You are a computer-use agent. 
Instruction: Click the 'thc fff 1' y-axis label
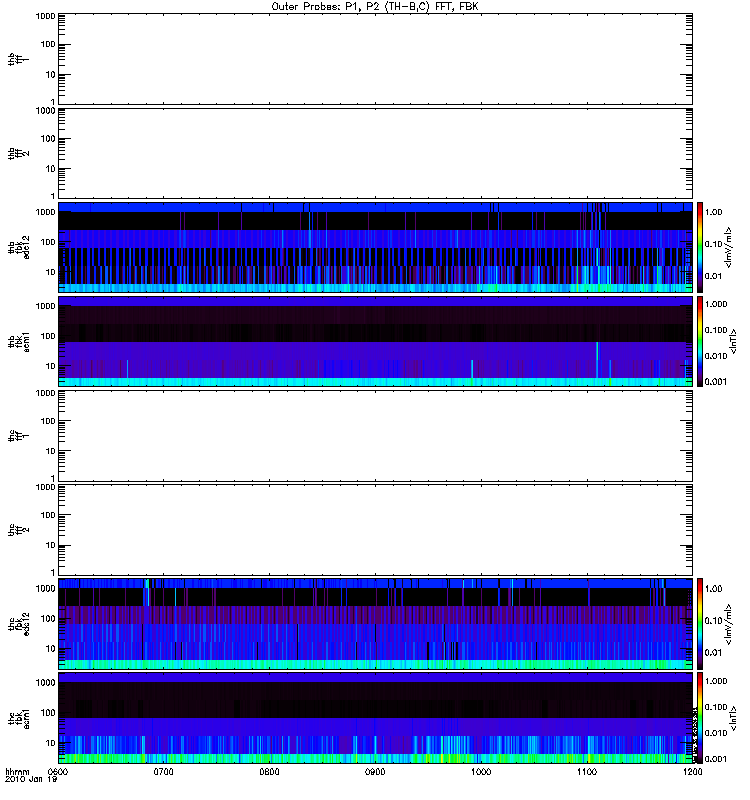coord(18,436)
